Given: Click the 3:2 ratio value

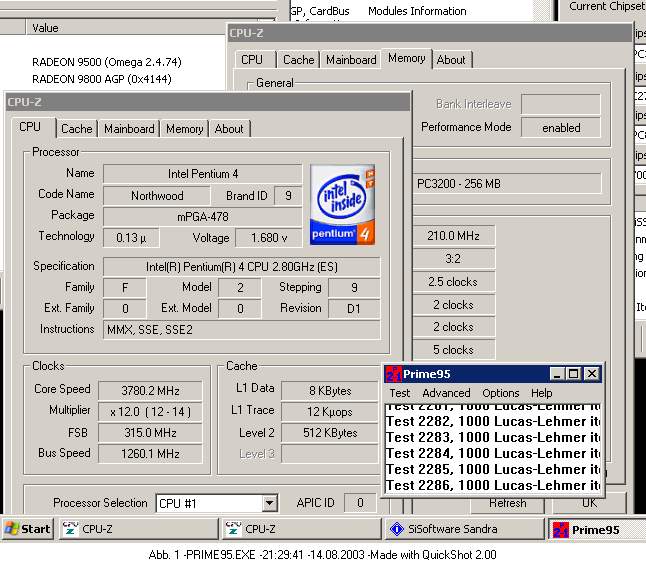Looking at the screenshot, I should 454,259.
